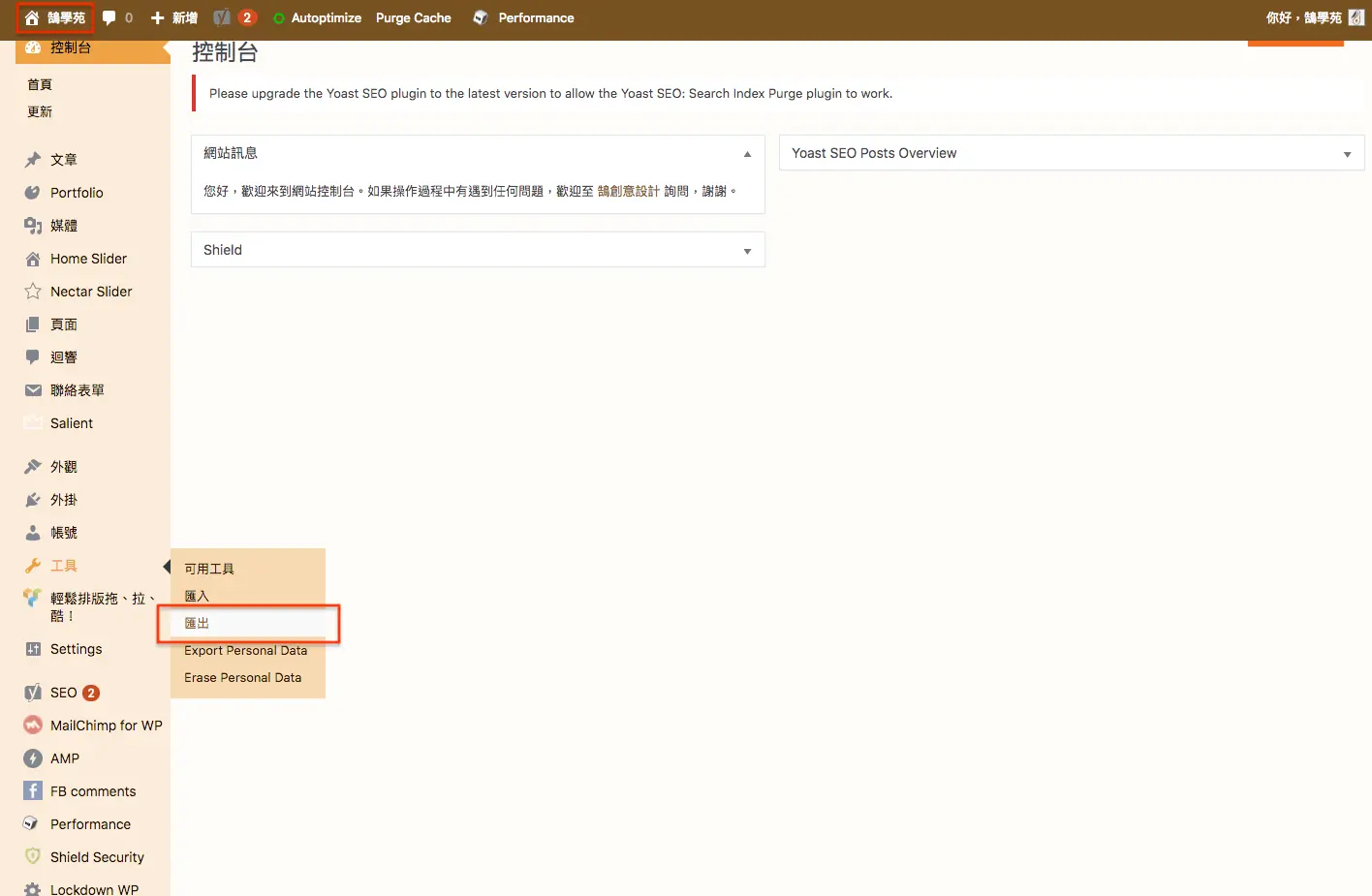This screenshot has width=1372, height=896.
Task: Open 首頁 under the dashboard menu
Action: 40,85
